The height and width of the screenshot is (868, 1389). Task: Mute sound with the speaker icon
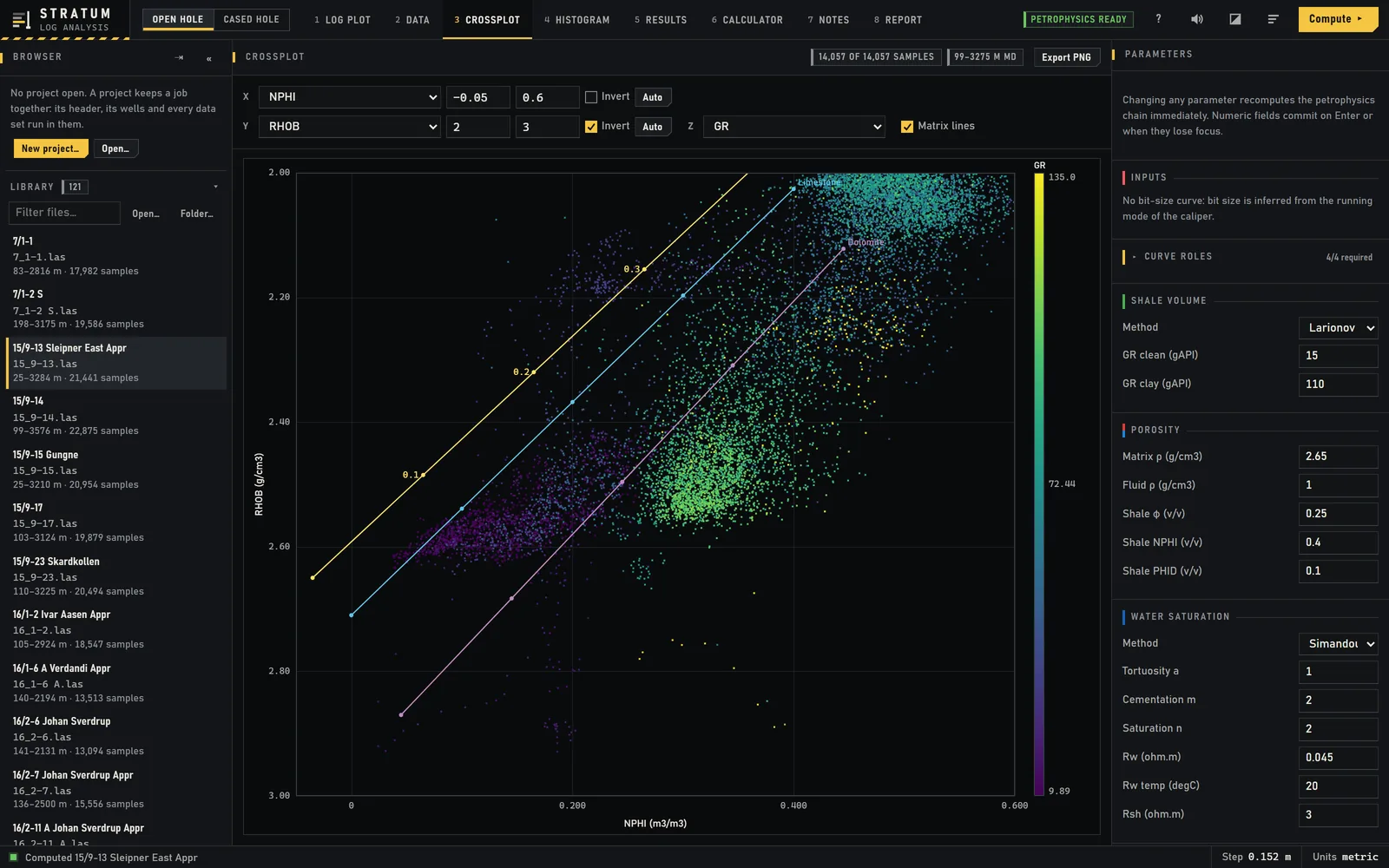click(x=1196, y=19)
